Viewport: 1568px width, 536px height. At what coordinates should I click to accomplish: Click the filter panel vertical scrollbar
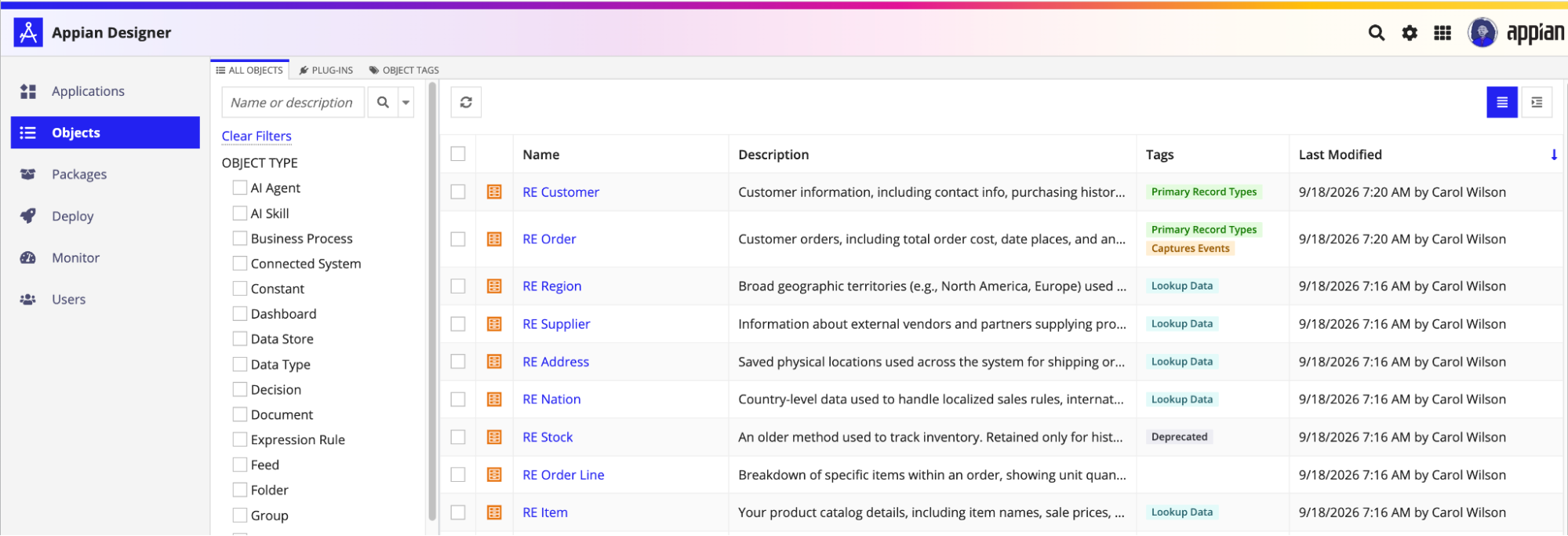tap(432, 302)
